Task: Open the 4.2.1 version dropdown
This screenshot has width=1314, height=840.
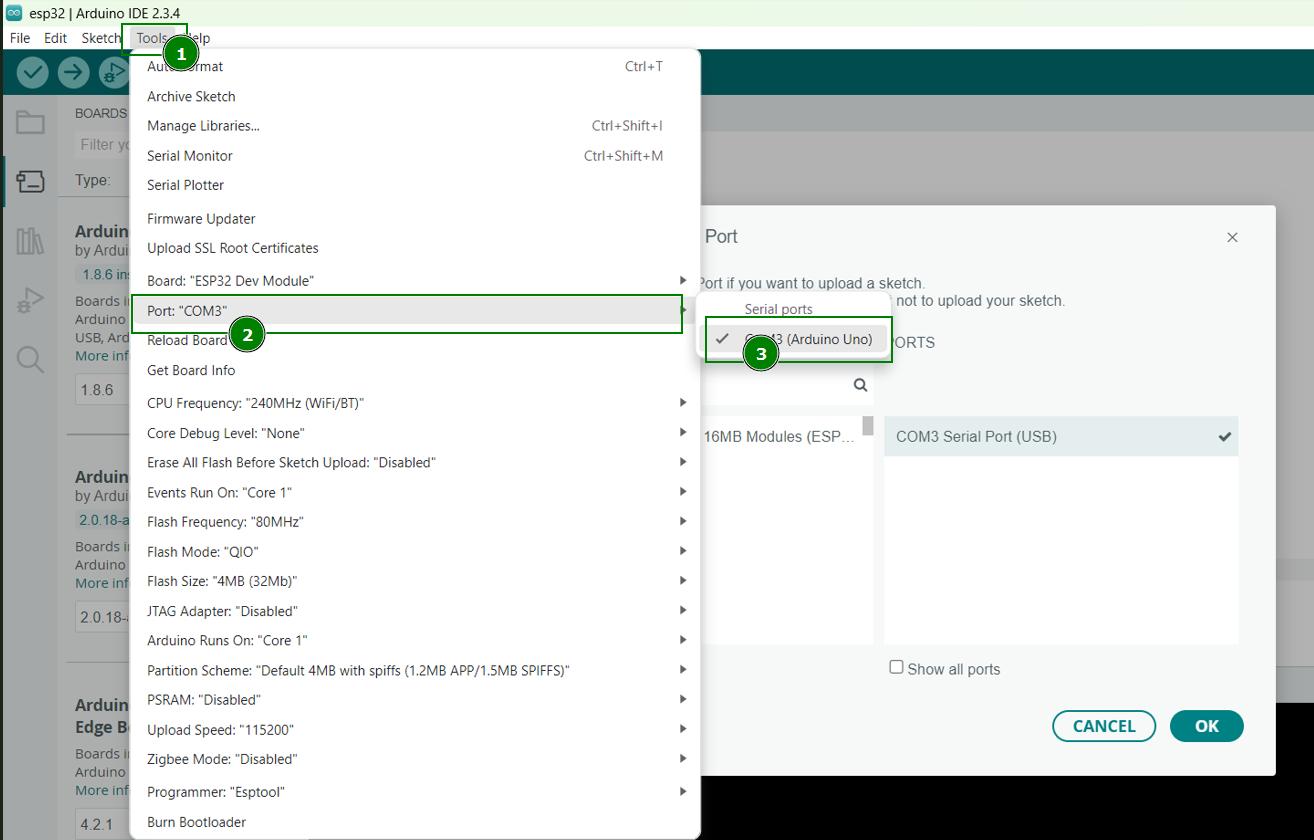Action: point(102,825)
